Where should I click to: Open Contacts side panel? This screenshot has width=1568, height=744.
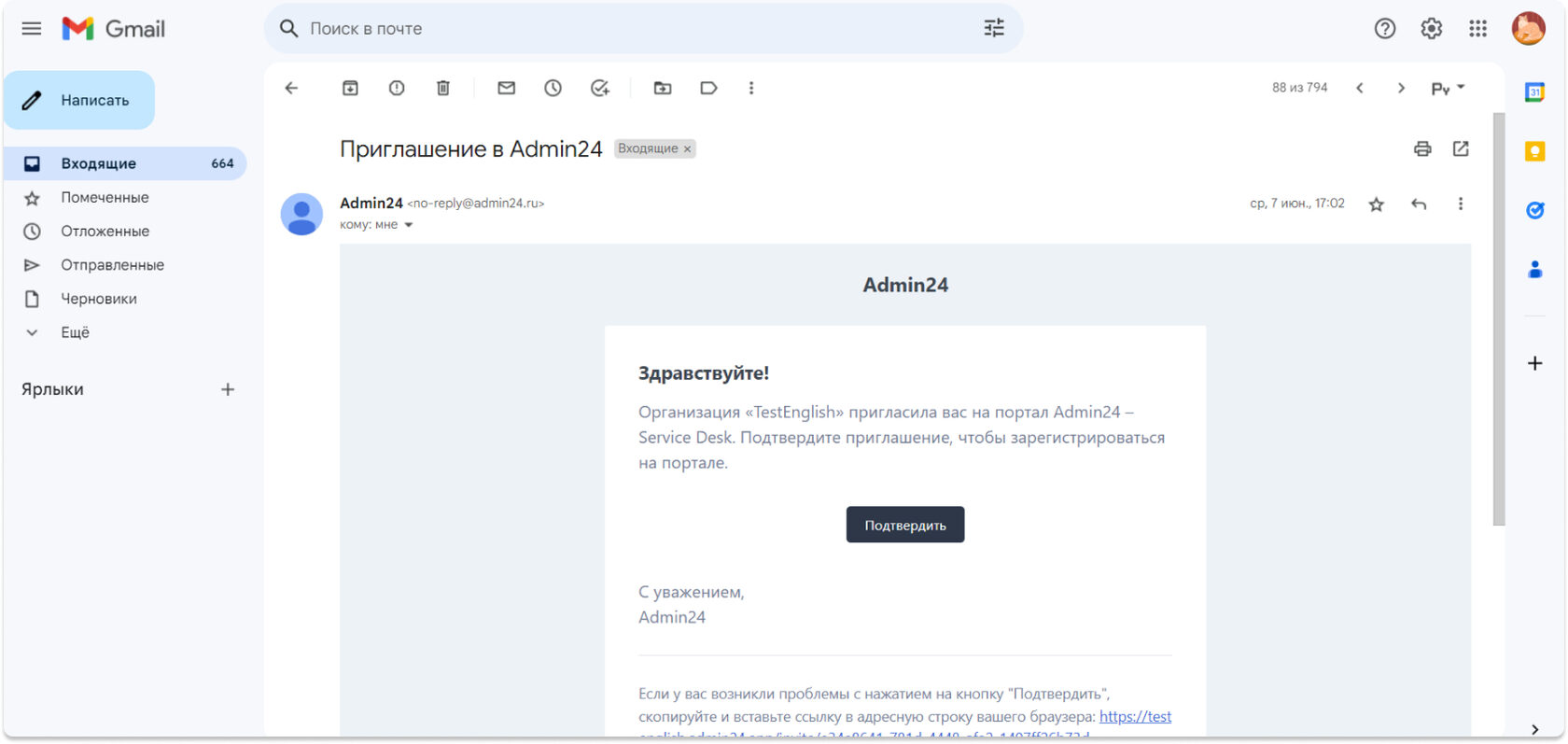click(x=1534, y=270)
